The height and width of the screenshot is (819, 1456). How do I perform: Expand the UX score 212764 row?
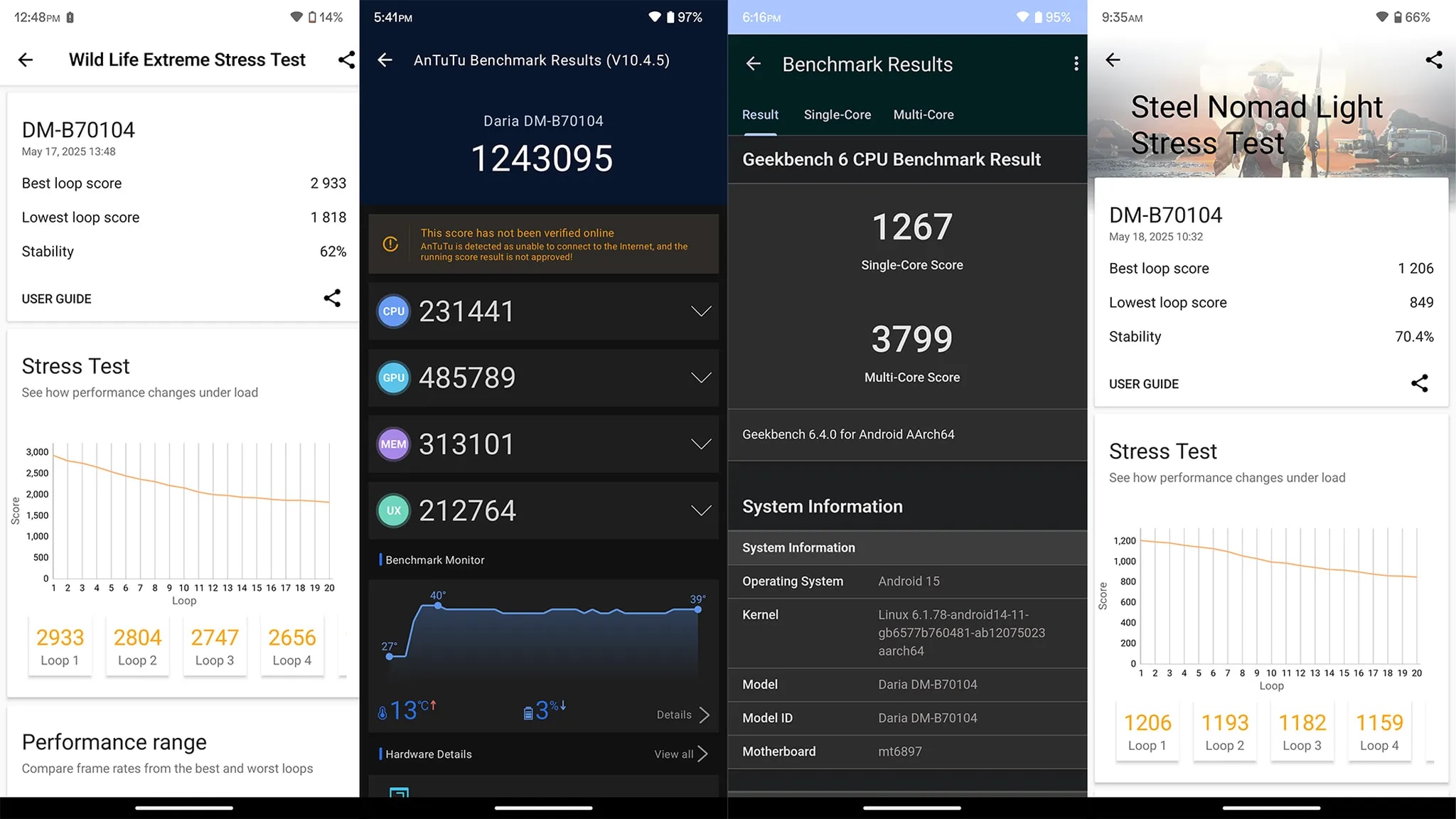click(700, 510)
